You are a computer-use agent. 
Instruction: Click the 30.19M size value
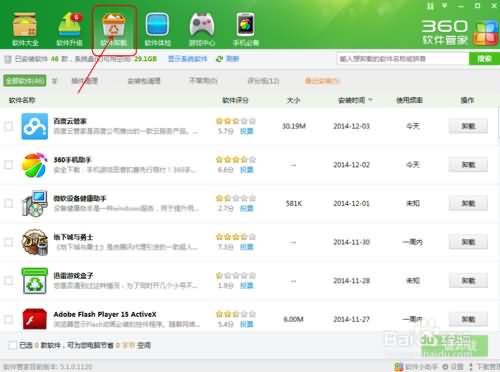294,126
